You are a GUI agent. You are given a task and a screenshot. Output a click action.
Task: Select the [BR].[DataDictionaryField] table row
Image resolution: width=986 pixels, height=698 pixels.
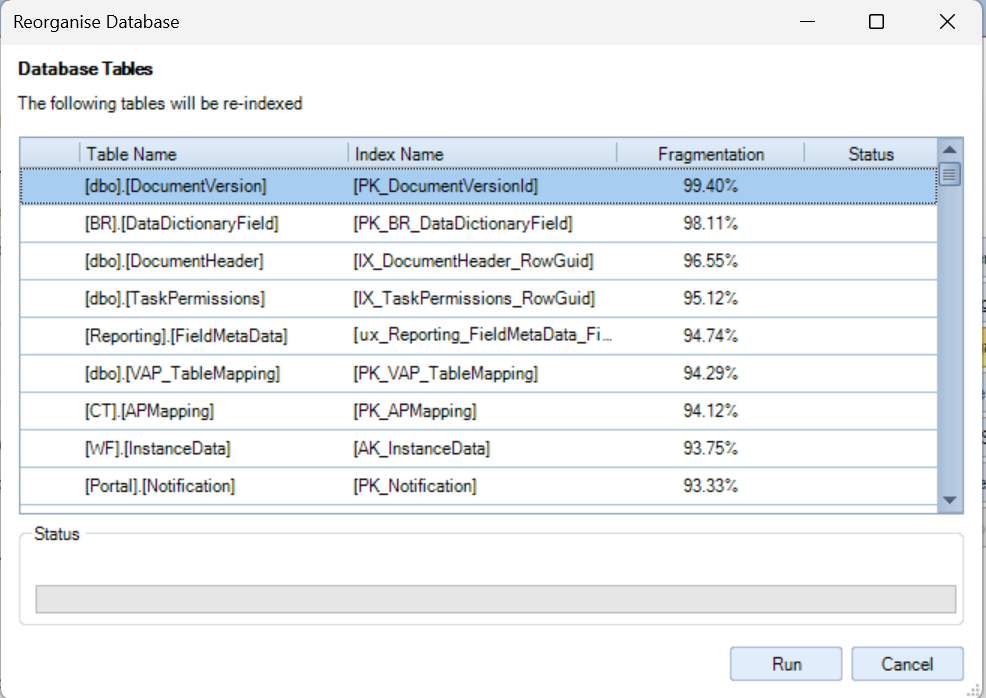pos(181,224)
